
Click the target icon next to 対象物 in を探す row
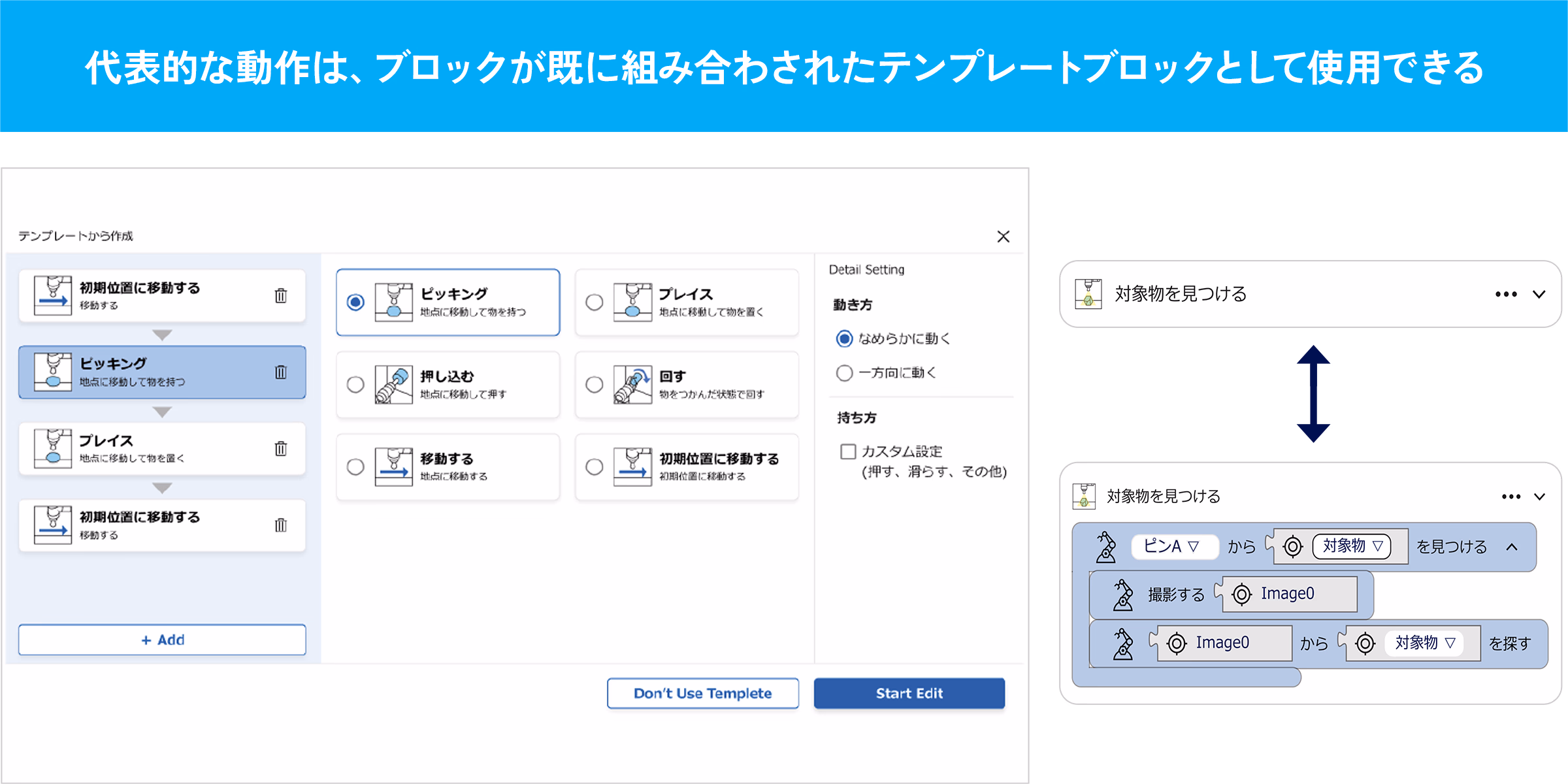[x=1365, y=643]
